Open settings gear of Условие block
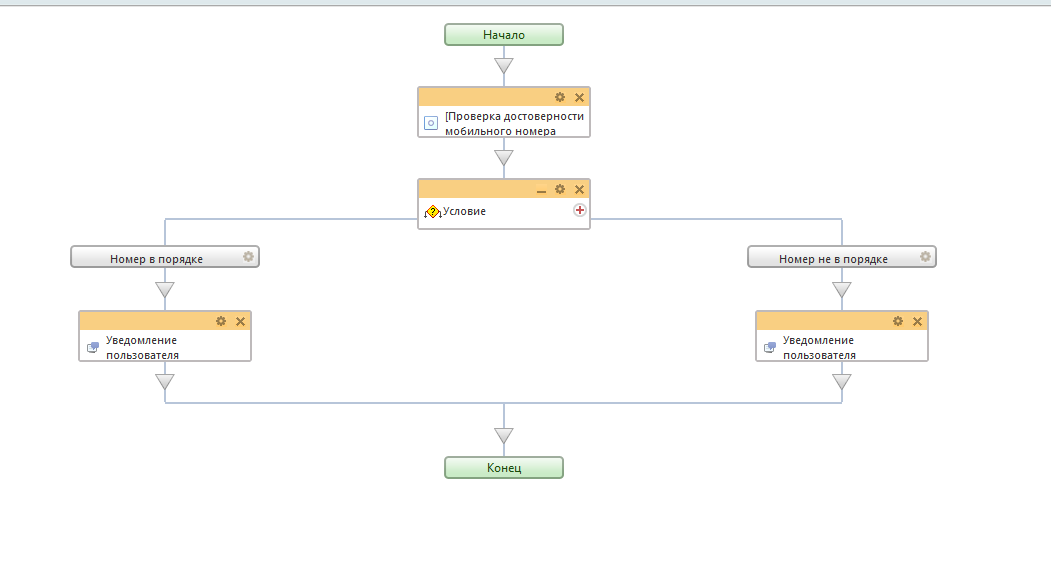The width and height of the screenshot is (1051, 573). (x=560, y=189)
